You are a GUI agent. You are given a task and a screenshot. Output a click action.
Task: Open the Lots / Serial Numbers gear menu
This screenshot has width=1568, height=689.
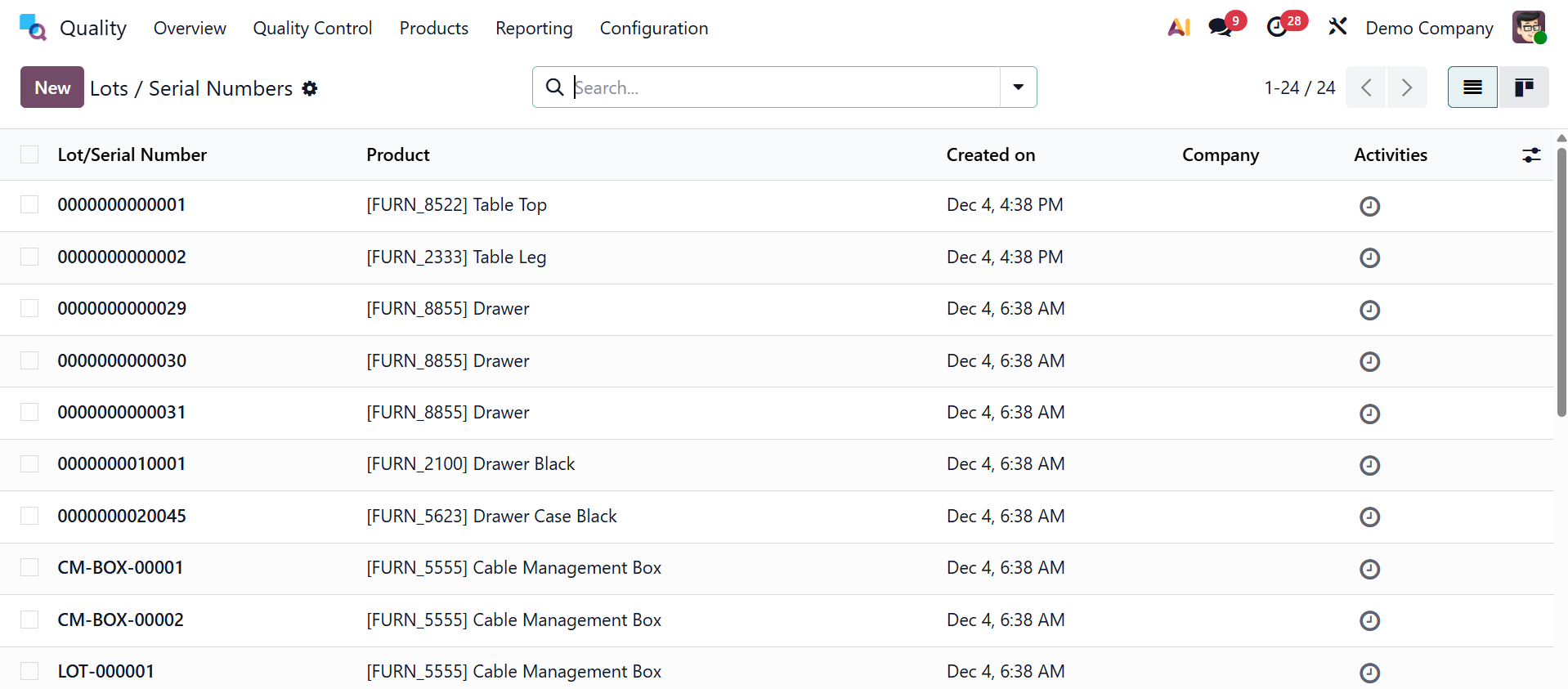coord(310,88)
